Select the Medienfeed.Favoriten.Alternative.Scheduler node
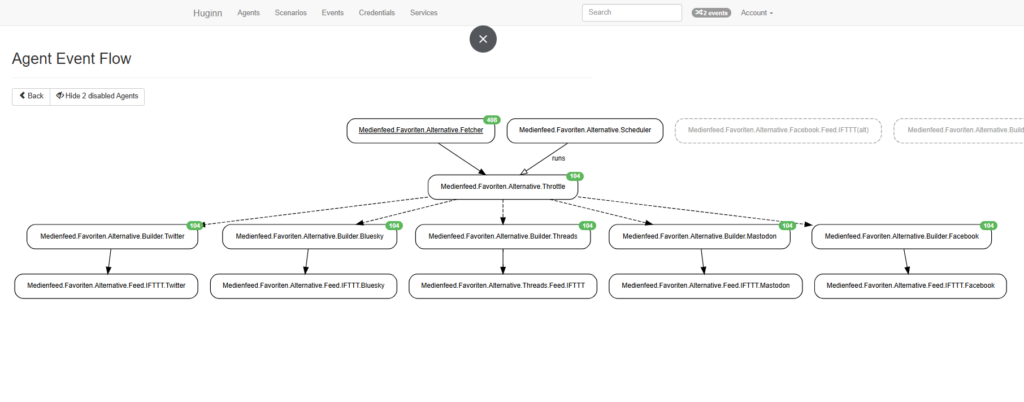Image resolution: width=1024 pixels, height=402 pixels. (585, 131)
